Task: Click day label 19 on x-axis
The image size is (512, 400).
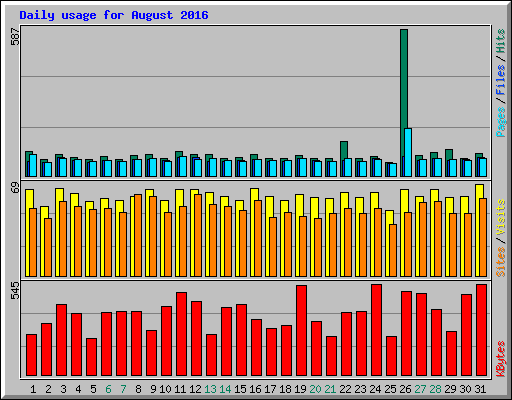Action: point(300,389)
